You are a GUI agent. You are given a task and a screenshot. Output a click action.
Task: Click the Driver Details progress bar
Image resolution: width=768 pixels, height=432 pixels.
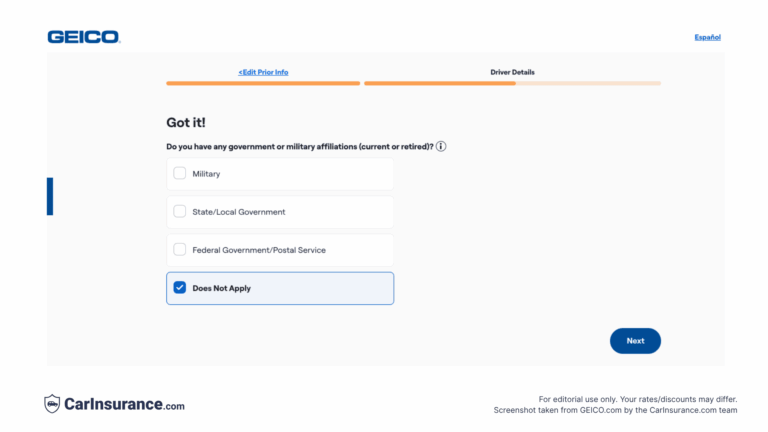click(512, 83)
